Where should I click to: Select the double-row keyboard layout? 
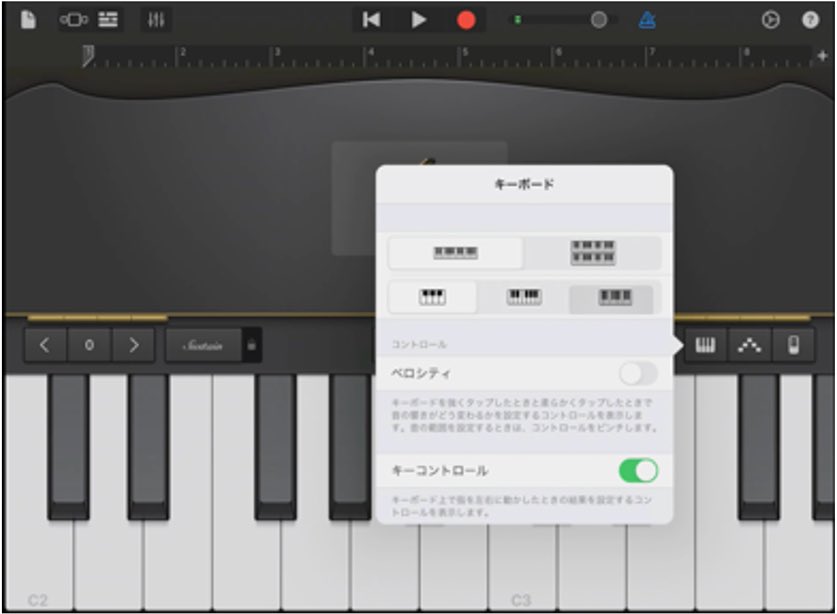pyautogui.click(x=593, y=253)
